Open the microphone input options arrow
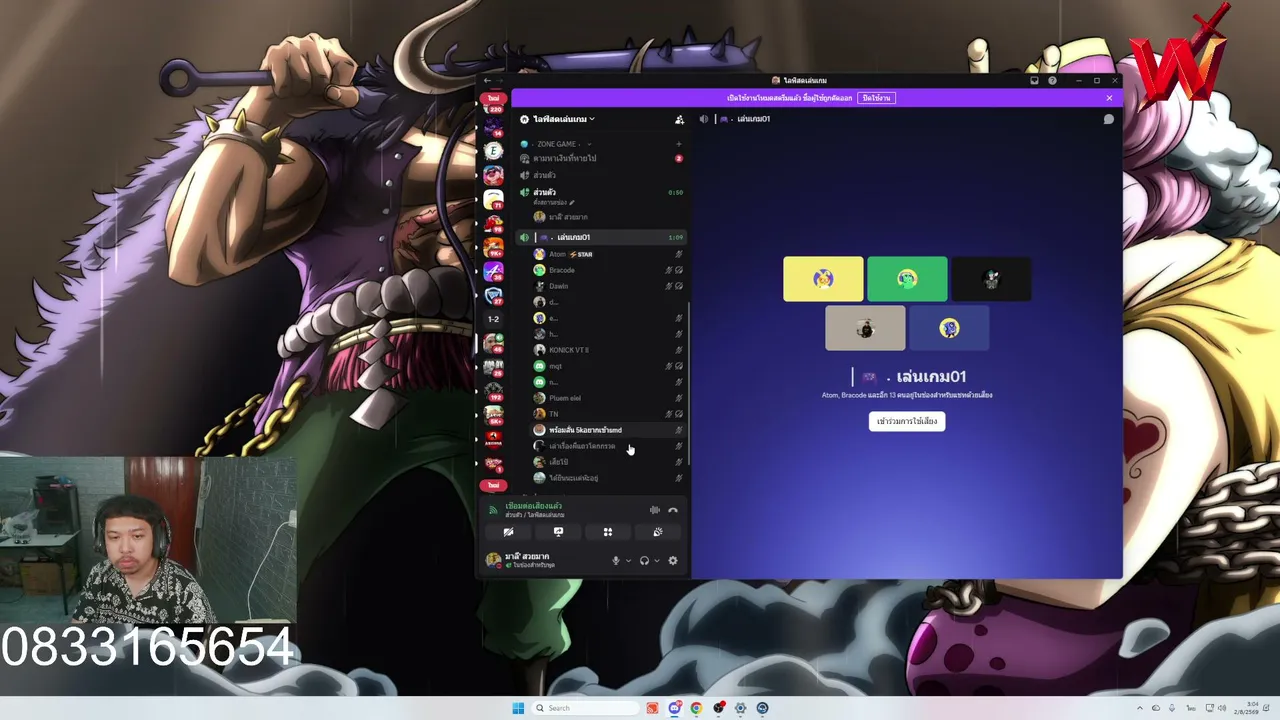The image size is (1280, 720). (628, 561)
